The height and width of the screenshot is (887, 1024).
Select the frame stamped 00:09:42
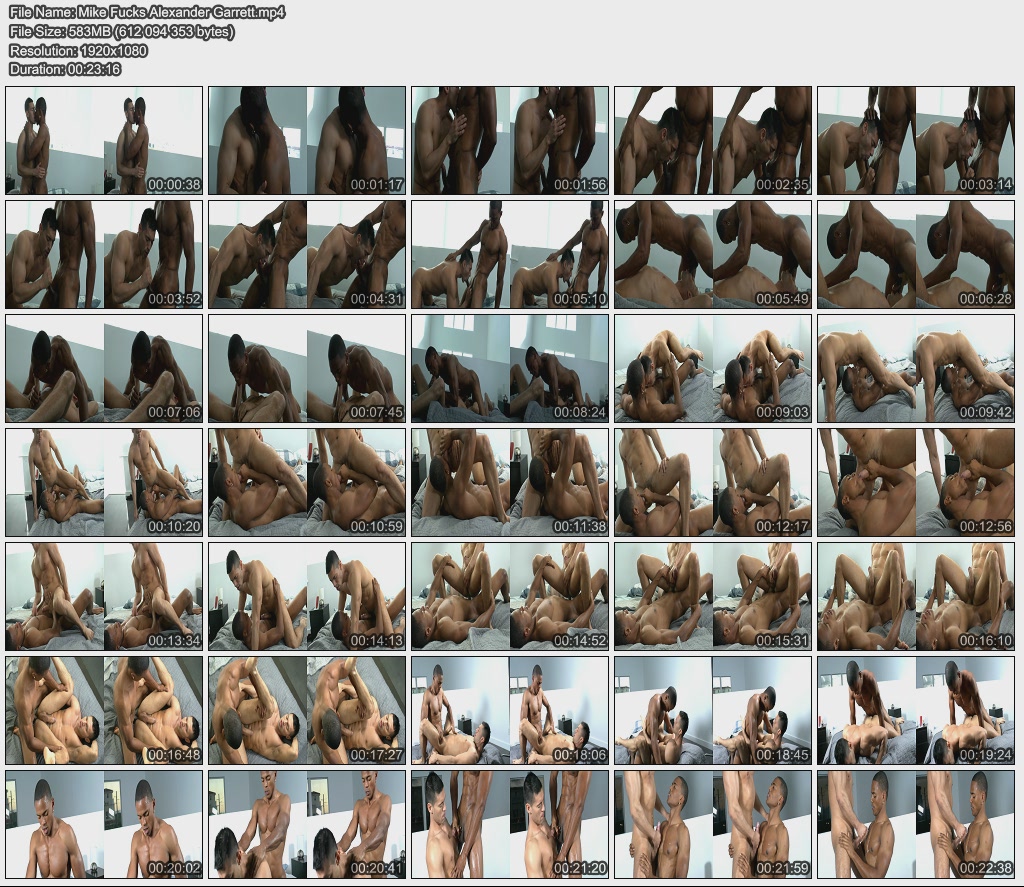pyautogui.click(x=916, y=368)
